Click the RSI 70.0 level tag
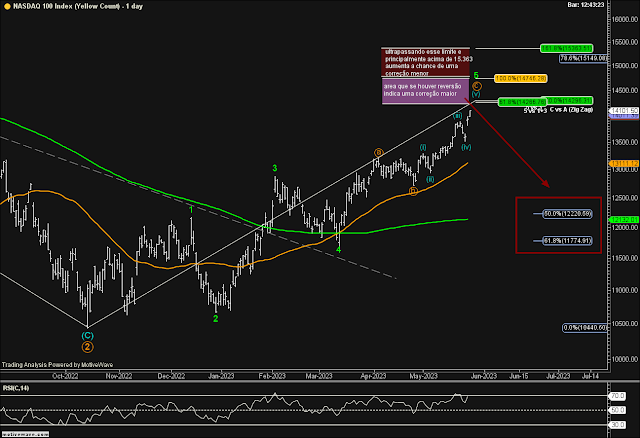The width and height of the screenshot is (640, 438). [x=618, y=396]
